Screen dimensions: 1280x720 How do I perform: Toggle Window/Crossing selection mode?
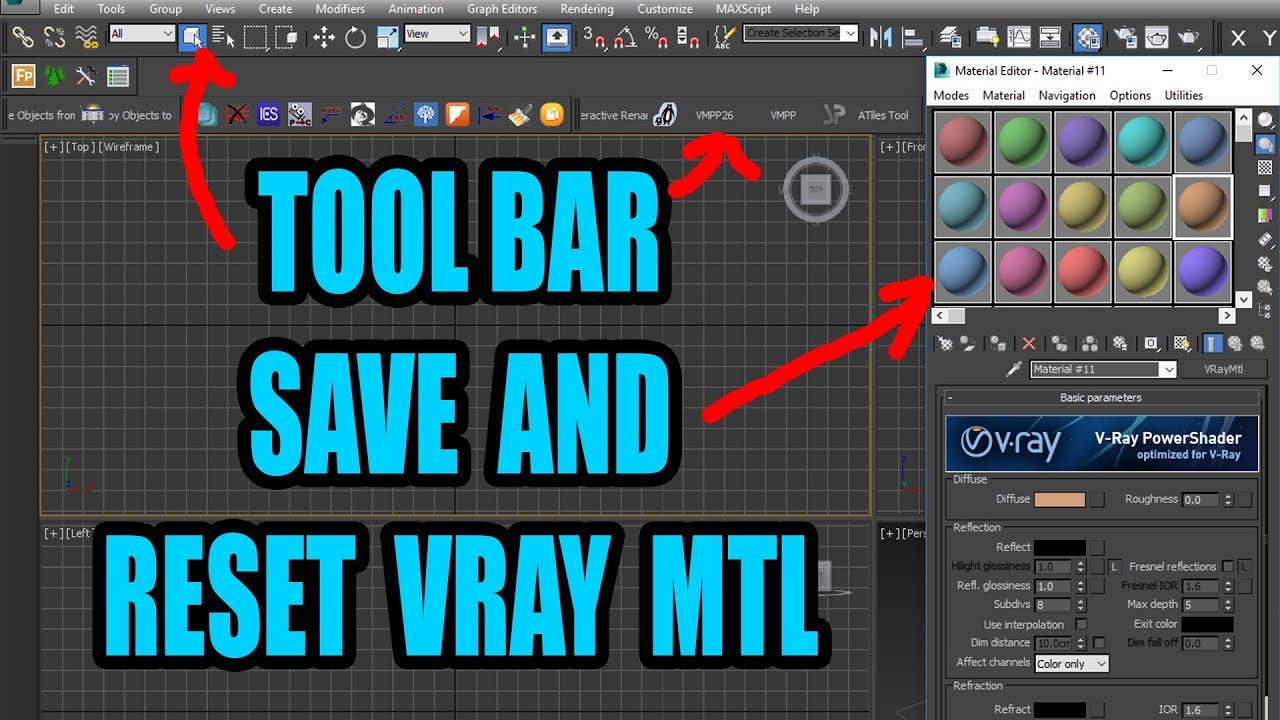click(x=288, y=38)
